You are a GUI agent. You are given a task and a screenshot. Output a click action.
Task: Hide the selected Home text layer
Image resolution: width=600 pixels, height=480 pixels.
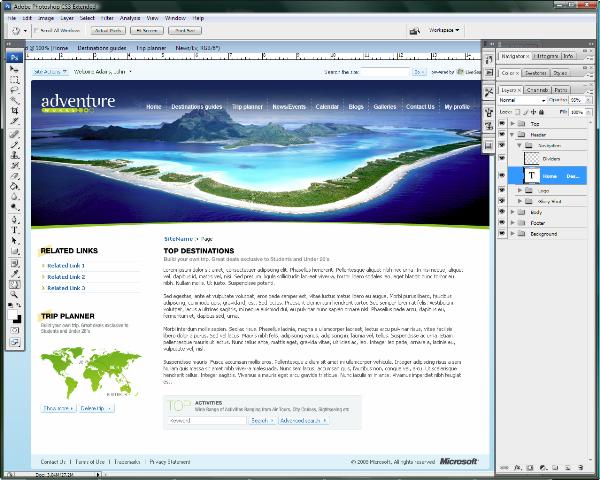click(x=502, y=175)
